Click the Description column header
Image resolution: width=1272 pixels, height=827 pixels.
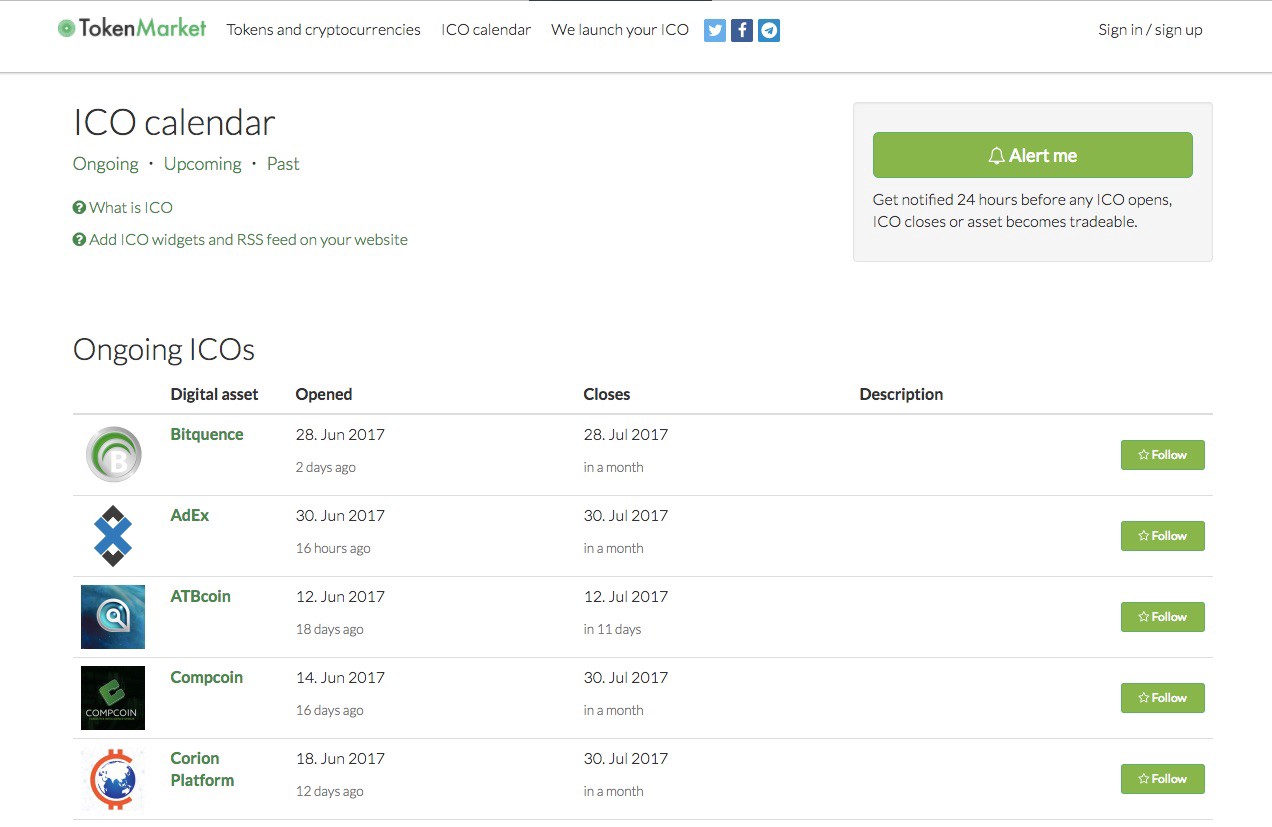coord(901,394)
